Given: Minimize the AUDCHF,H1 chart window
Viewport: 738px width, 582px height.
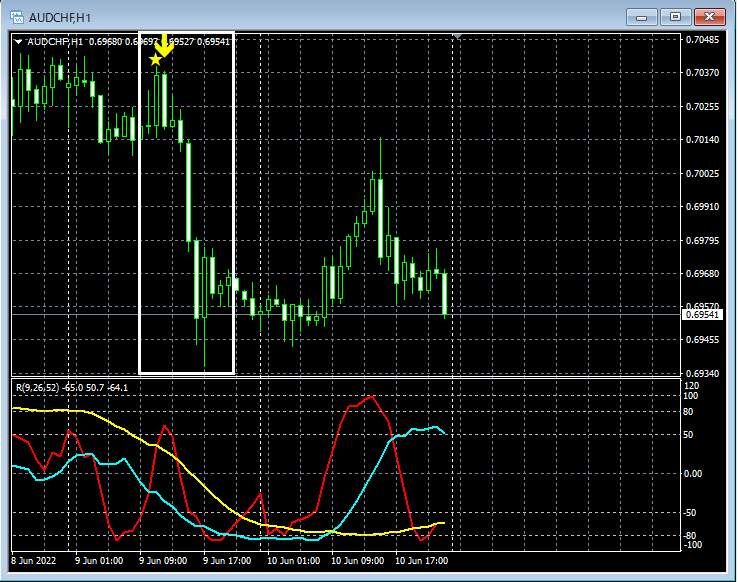Looking at the screenshot, I should pyautogui.click(x=642, y=17).
